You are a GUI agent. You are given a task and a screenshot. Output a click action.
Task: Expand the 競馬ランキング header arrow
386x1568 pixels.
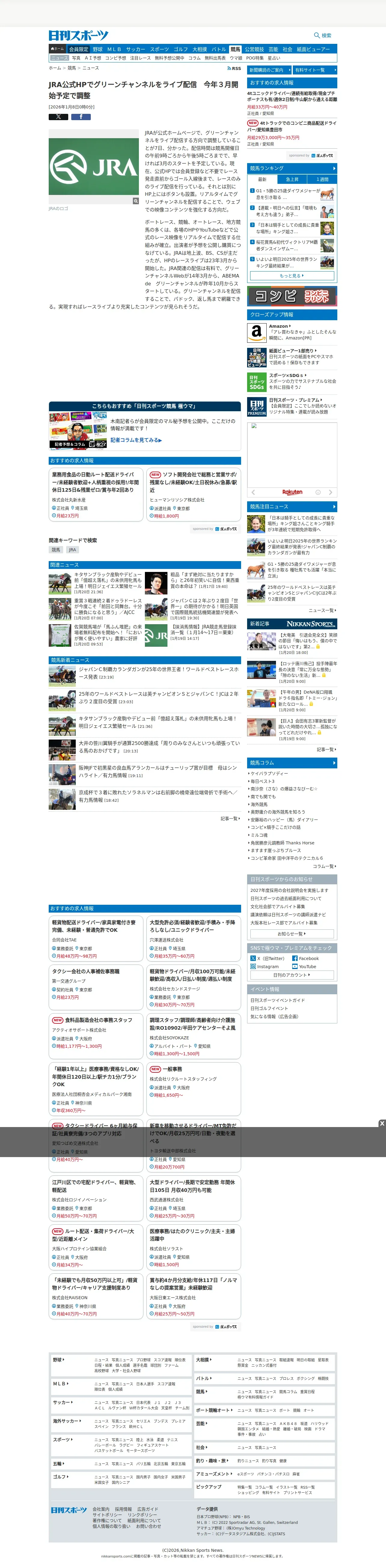click(x=334, y=168)
